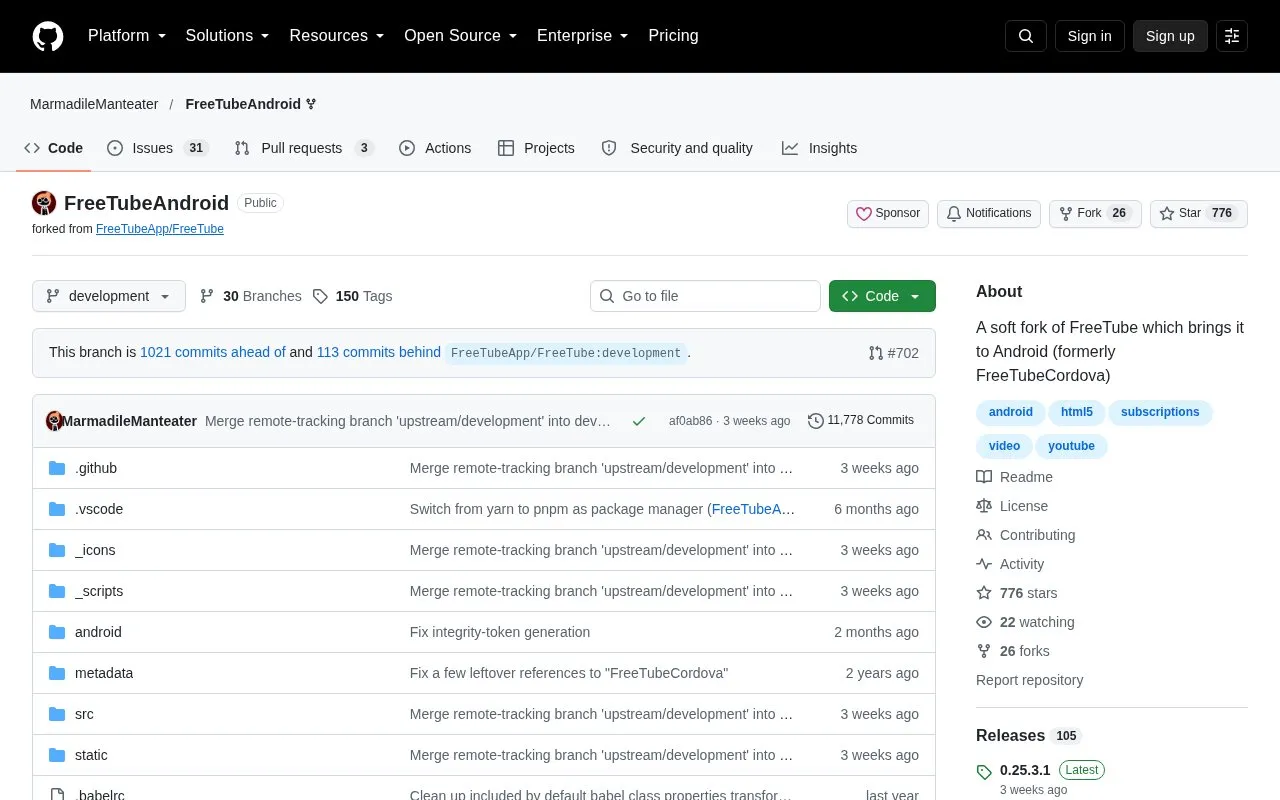Open pull request #702 link
This screenshot has height=800, width=1280.
893,353
